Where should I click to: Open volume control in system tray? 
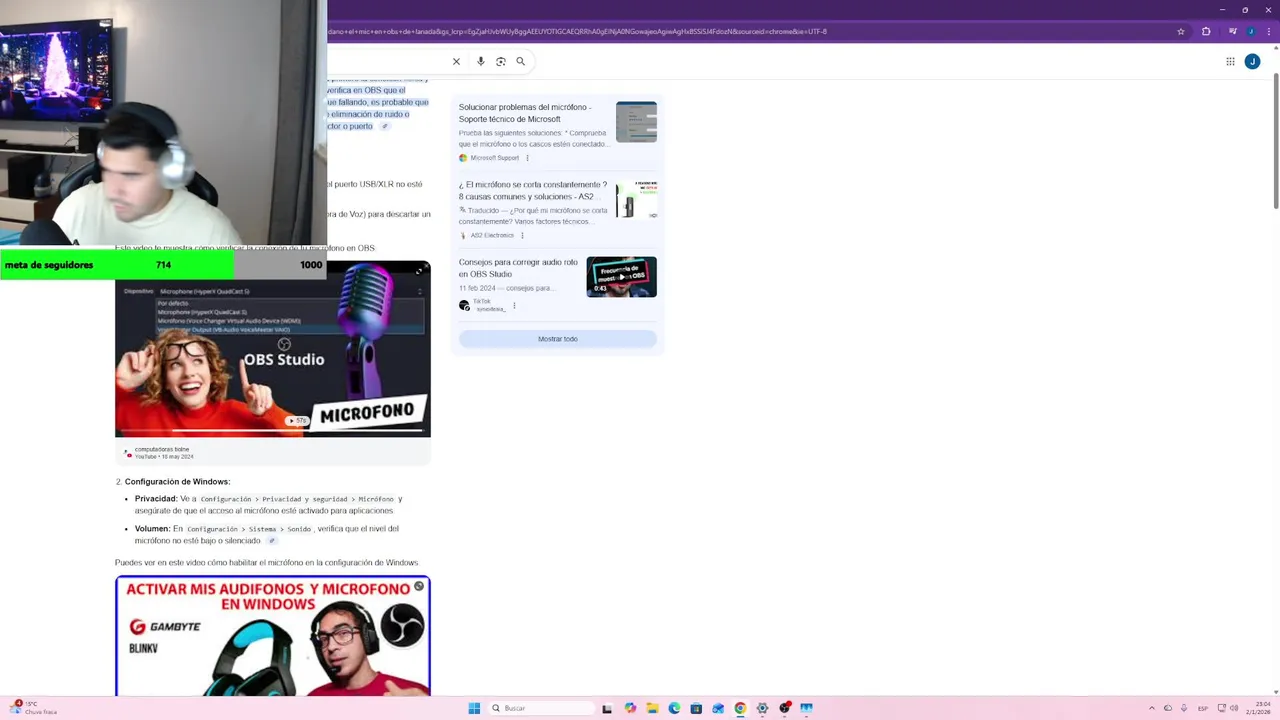[1233, 708]
